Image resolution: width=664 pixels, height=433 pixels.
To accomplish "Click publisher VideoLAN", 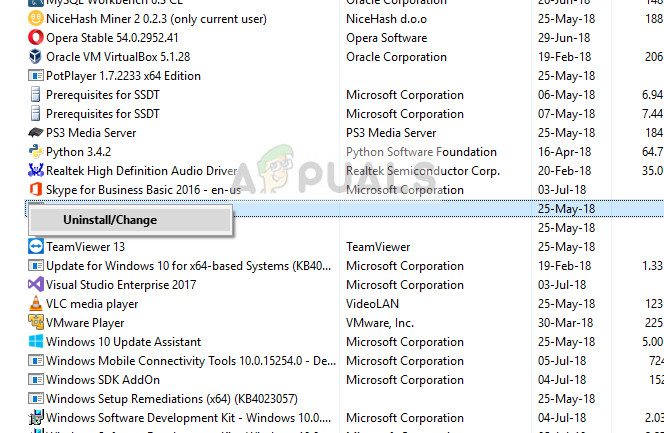I will pyautogui.click(x=373, y=304).
